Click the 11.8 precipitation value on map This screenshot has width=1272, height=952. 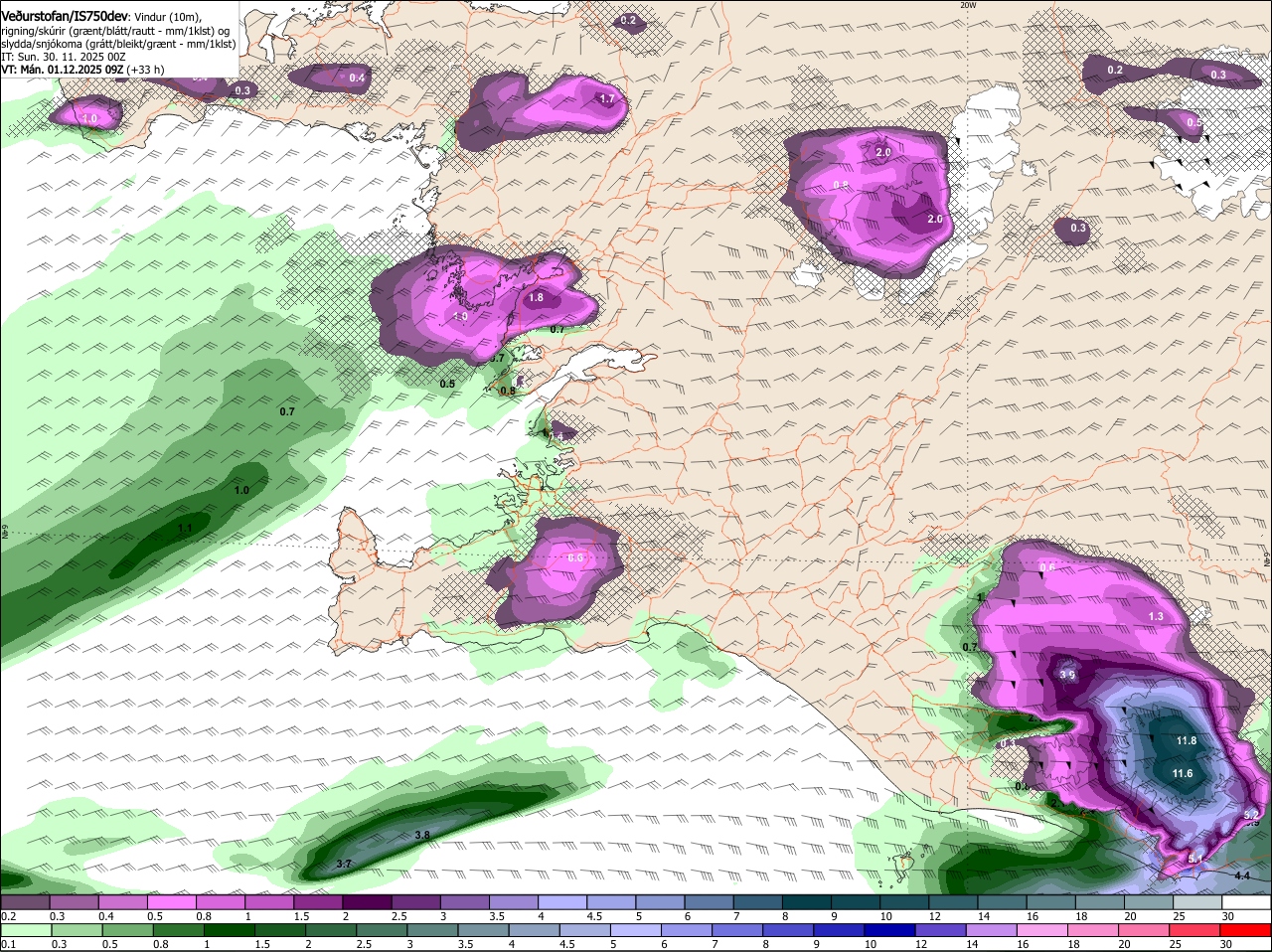tap(1186, 741)
